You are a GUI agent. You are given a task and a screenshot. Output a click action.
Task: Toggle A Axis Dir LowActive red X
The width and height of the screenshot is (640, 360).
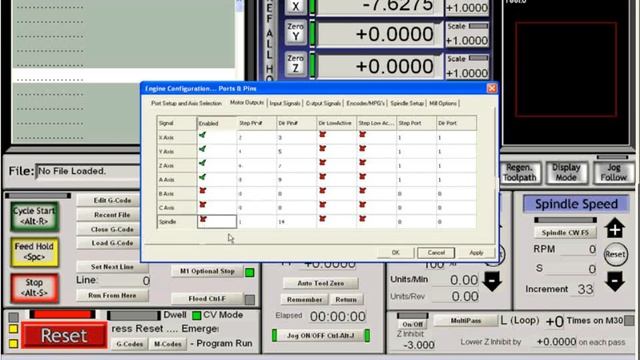coord(322,177)
